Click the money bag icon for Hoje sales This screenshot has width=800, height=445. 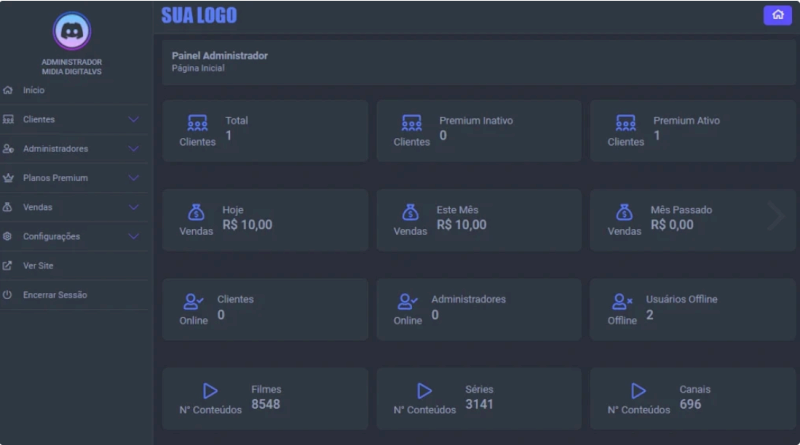tap(196, 212)
